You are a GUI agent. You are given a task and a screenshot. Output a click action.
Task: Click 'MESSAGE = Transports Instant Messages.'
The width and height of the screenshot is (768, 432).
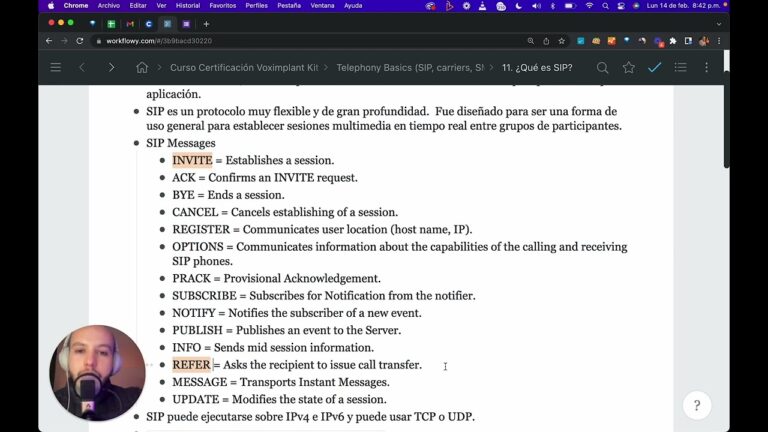tap(281, 382)
